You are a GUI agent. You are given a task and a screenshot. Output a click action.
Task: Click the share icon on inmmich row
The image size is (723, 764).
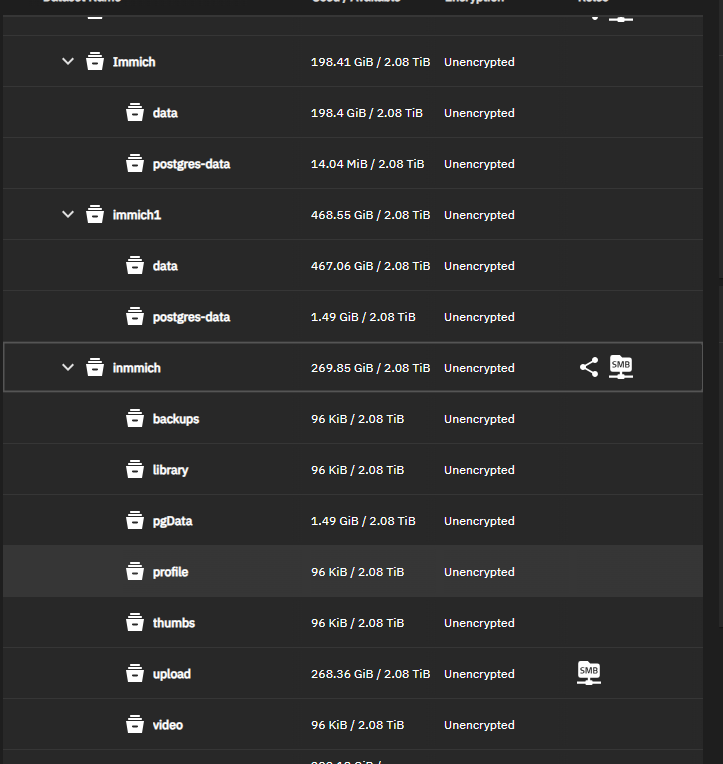589,367
